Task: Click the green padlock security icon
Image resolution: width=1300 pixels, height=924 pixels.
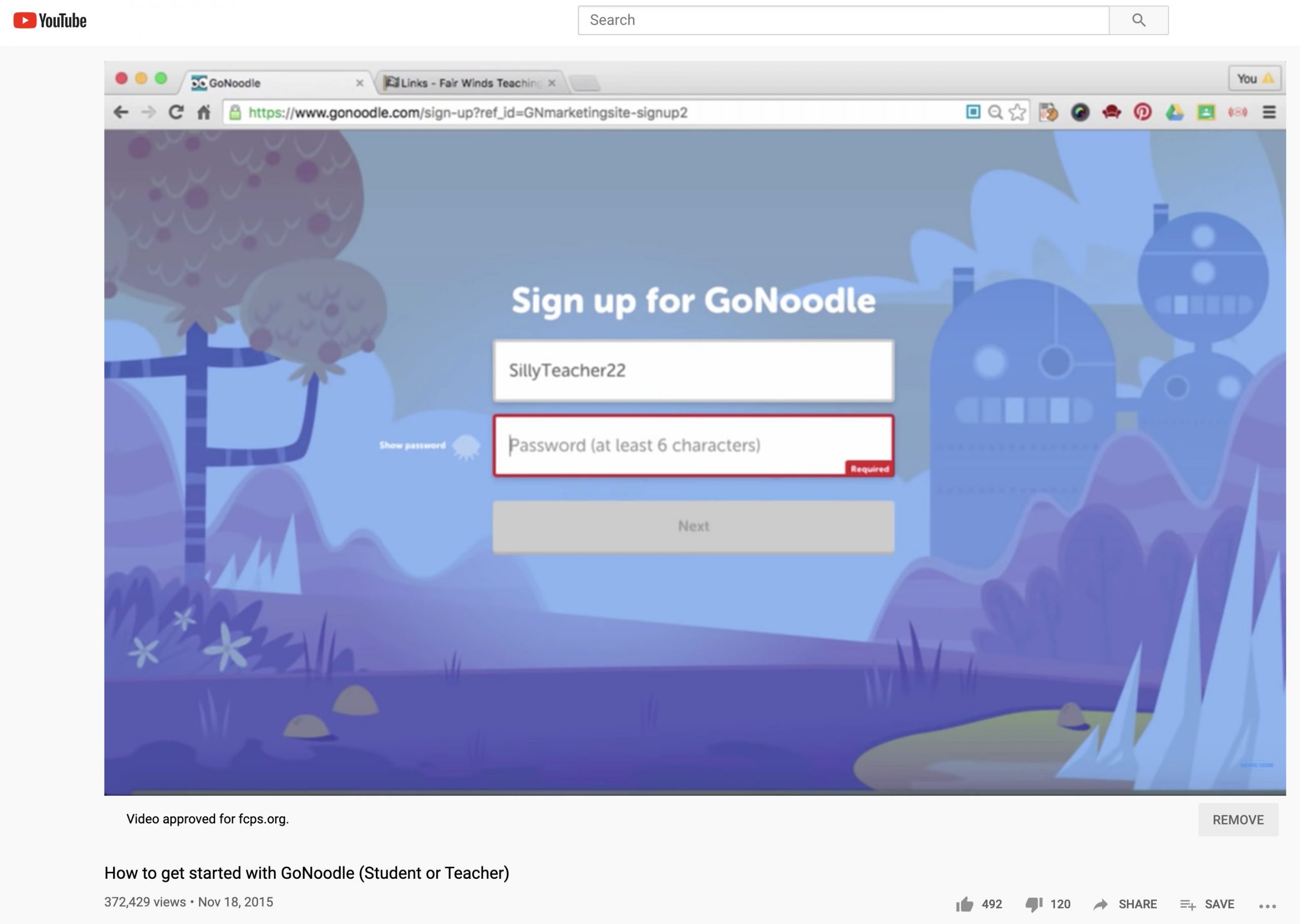Action: pos(235,113)
